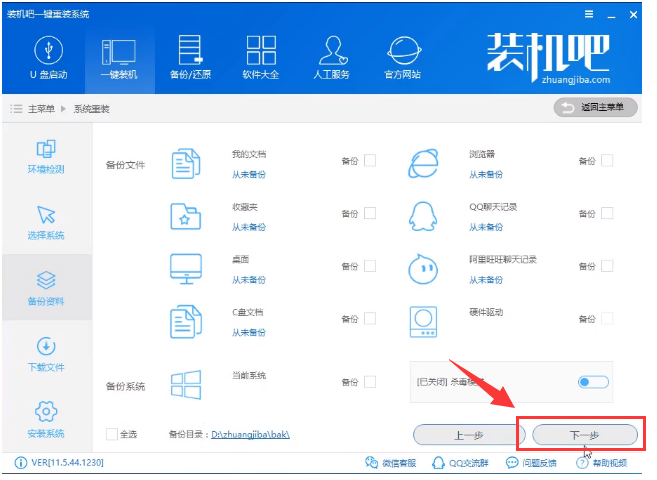Open the 官方网站 globe icon
Image resolution: width=657 pixels, height=480 pixels.
[x=402, y=50]
